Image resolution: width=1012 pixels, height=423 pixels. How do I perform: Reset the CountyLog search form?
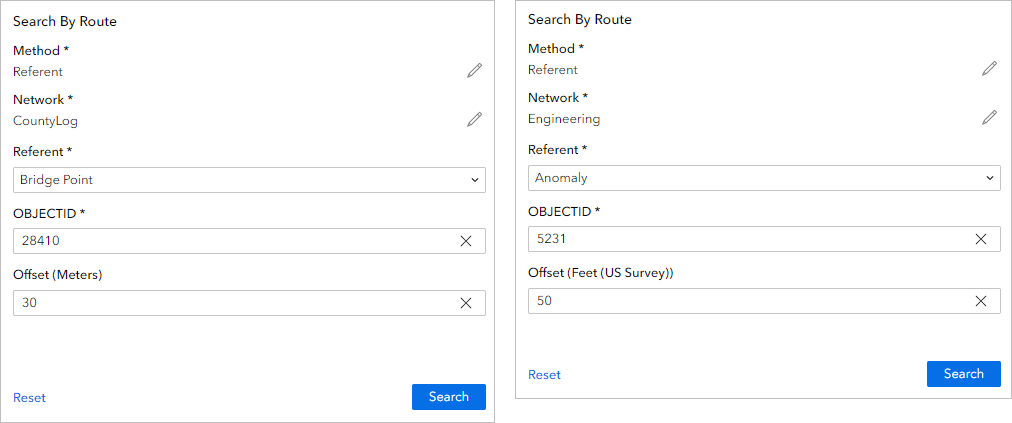pos(29,398)
